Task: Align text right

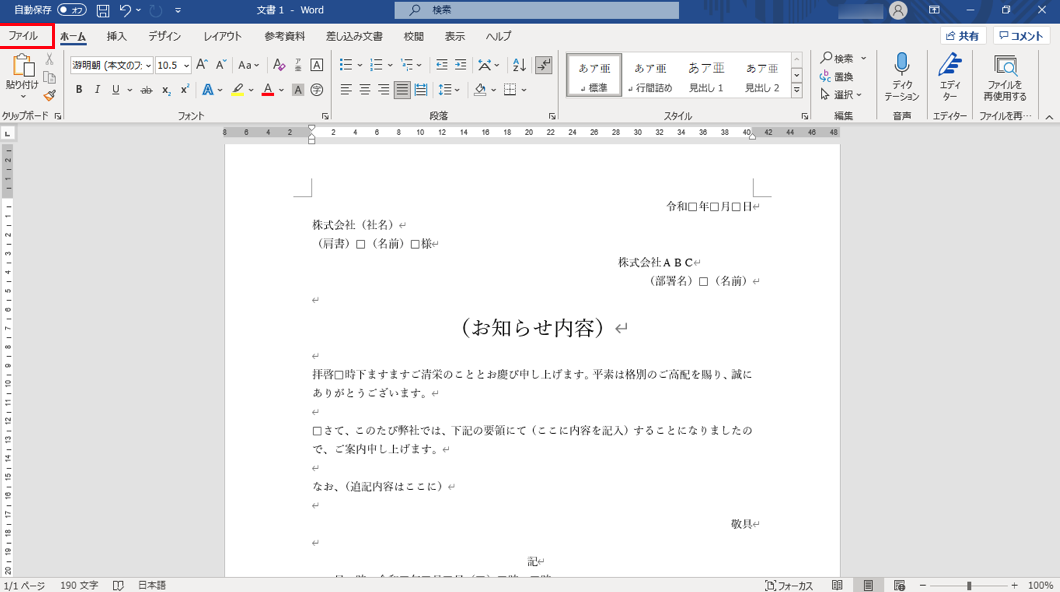Action: tap(383, 90)
